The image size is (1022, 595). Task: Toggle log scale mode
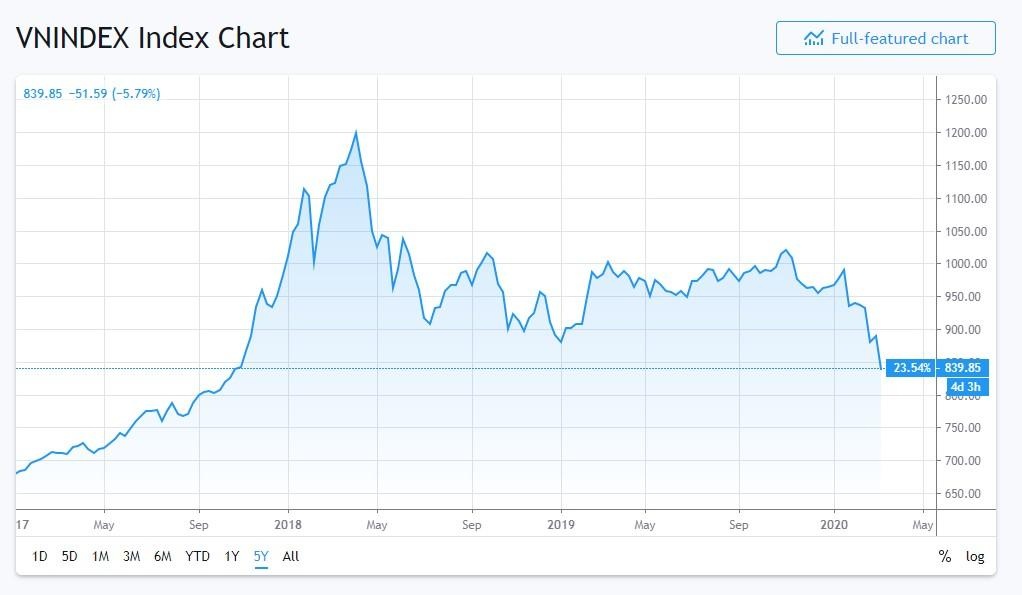click(975, 556)
